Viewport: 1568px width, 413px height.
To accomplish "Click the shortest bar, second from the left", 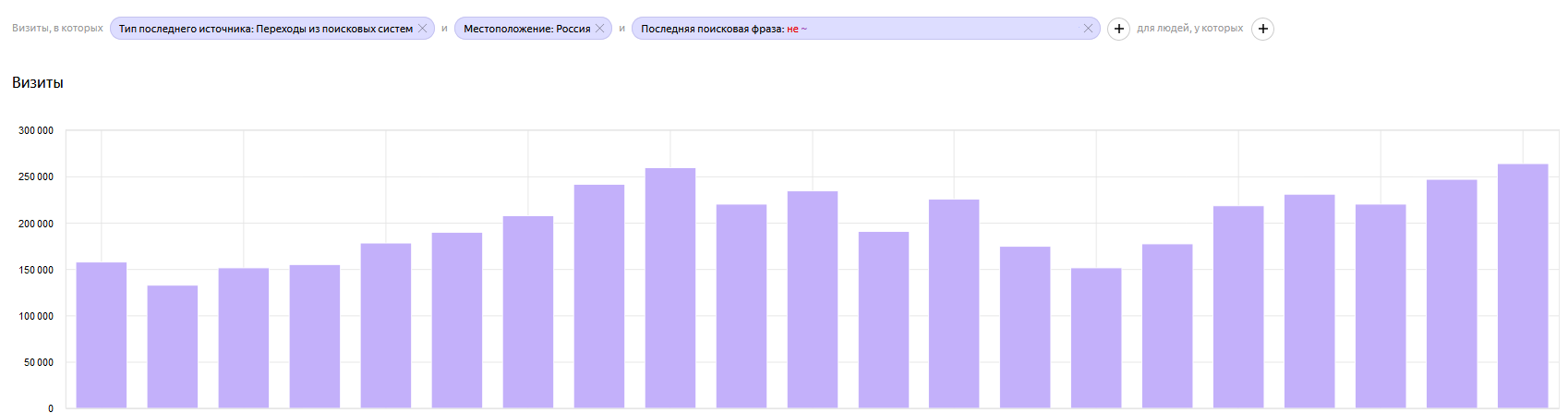I will [173, 346].
